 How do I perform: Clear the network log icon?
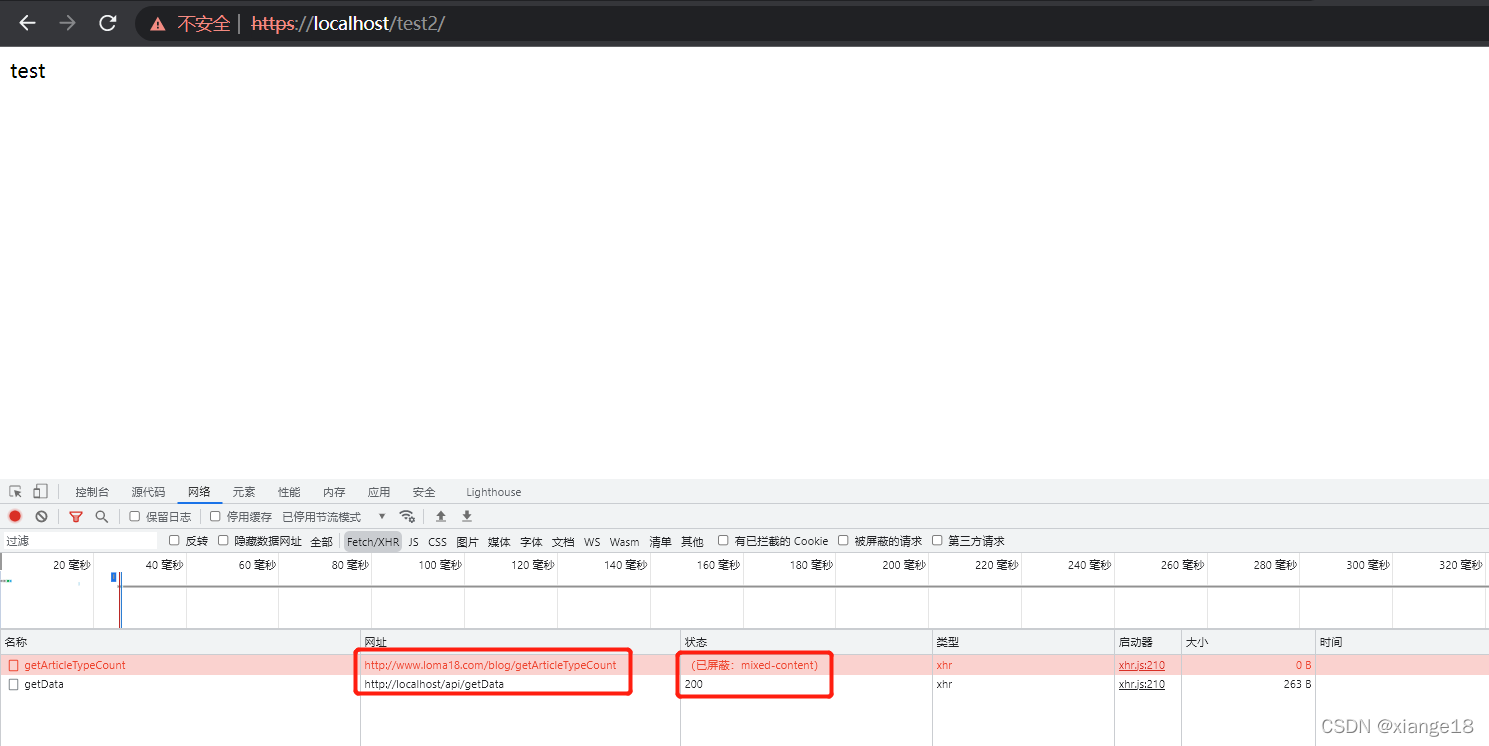click(41, 517)
